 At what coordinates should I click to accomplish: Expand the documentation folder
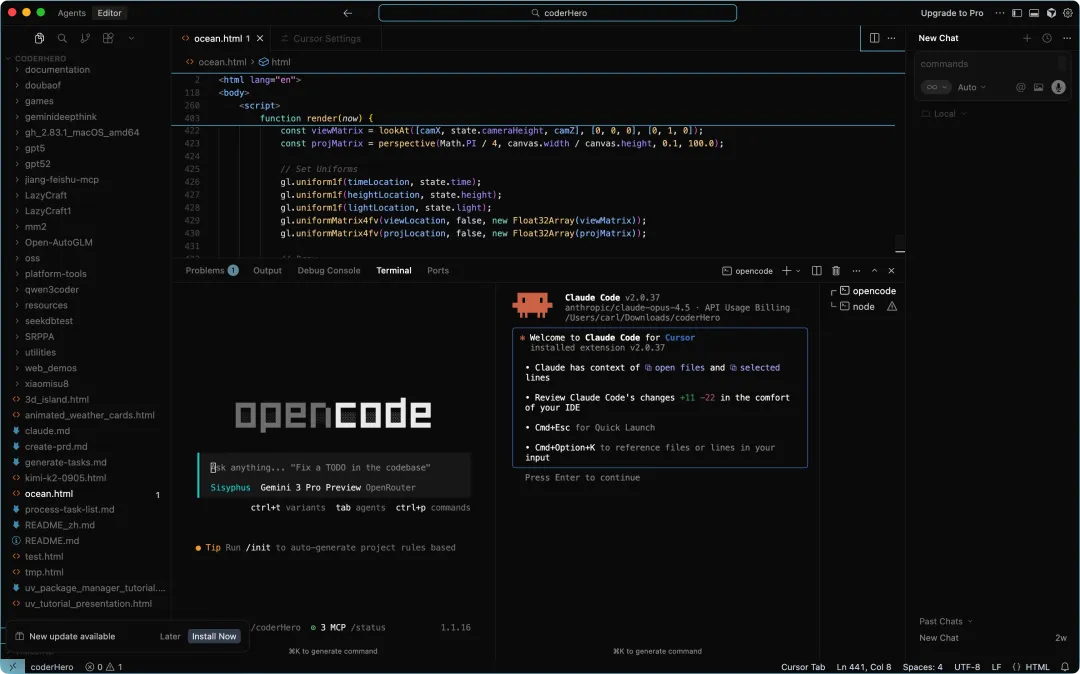[x=57, y=70]
